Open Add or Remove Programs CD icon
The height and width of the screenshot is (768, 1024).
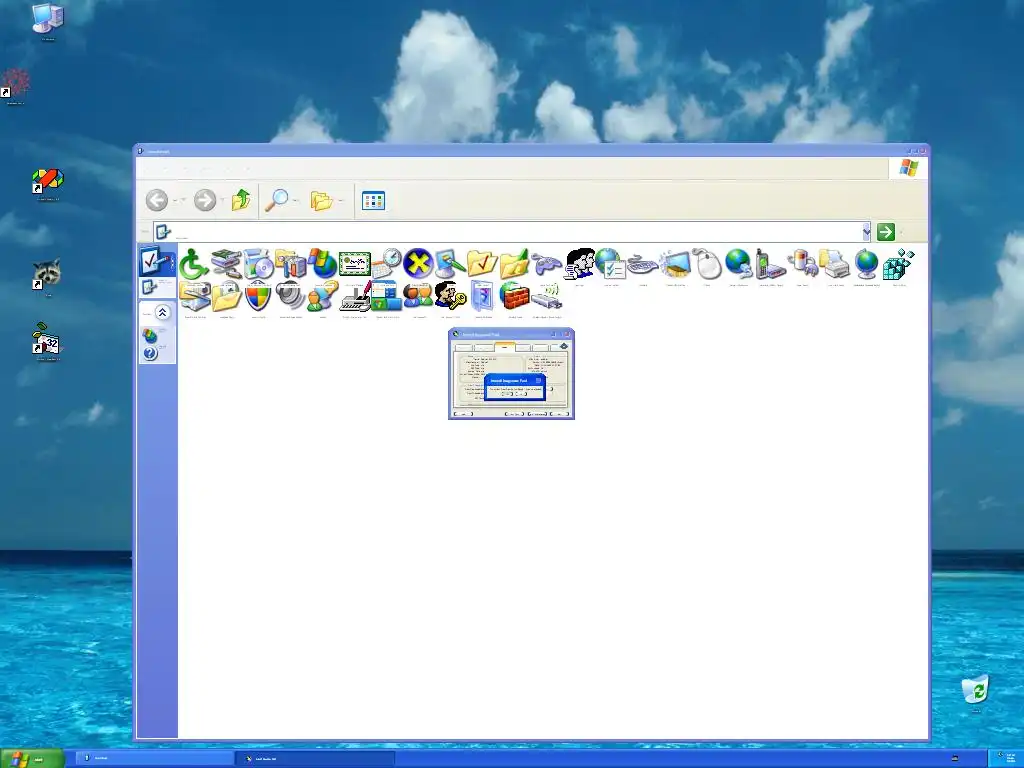click(x=258, y=264)
